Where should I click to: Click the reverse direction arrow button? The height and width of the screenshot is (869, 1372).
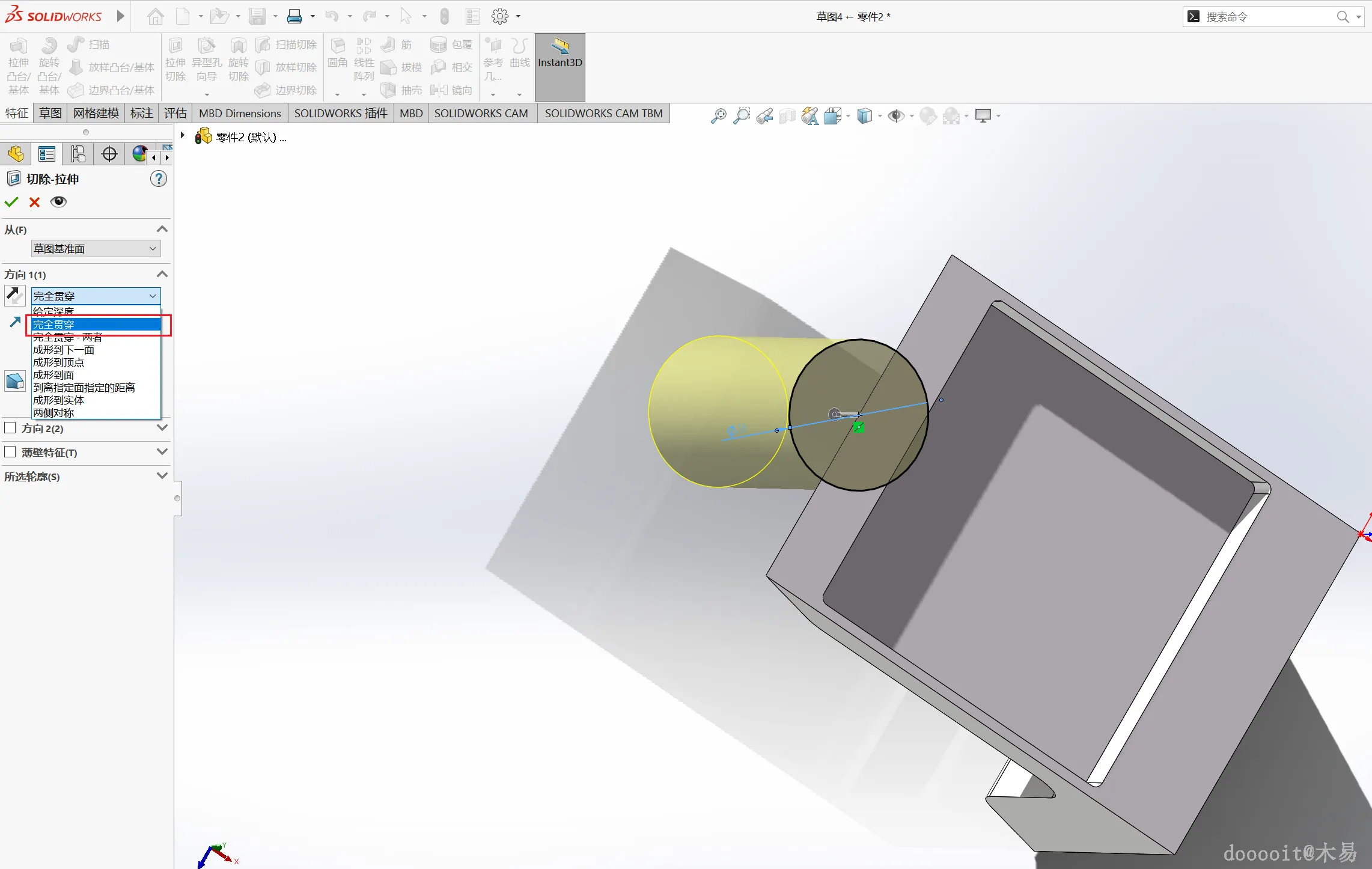[x=14, y=296]
